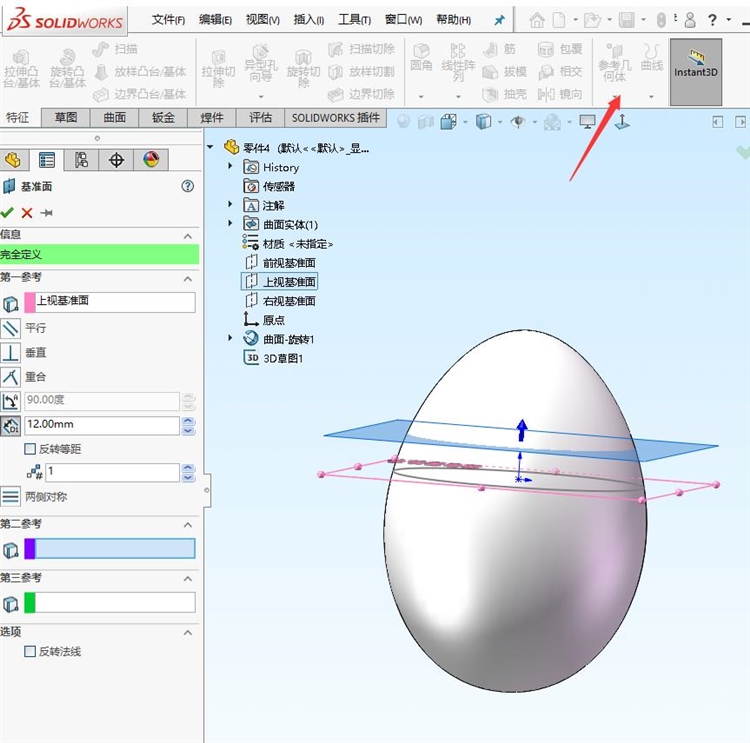Select the Fillet (圆角) tool
750x743 pixels.
coord(421,57)
